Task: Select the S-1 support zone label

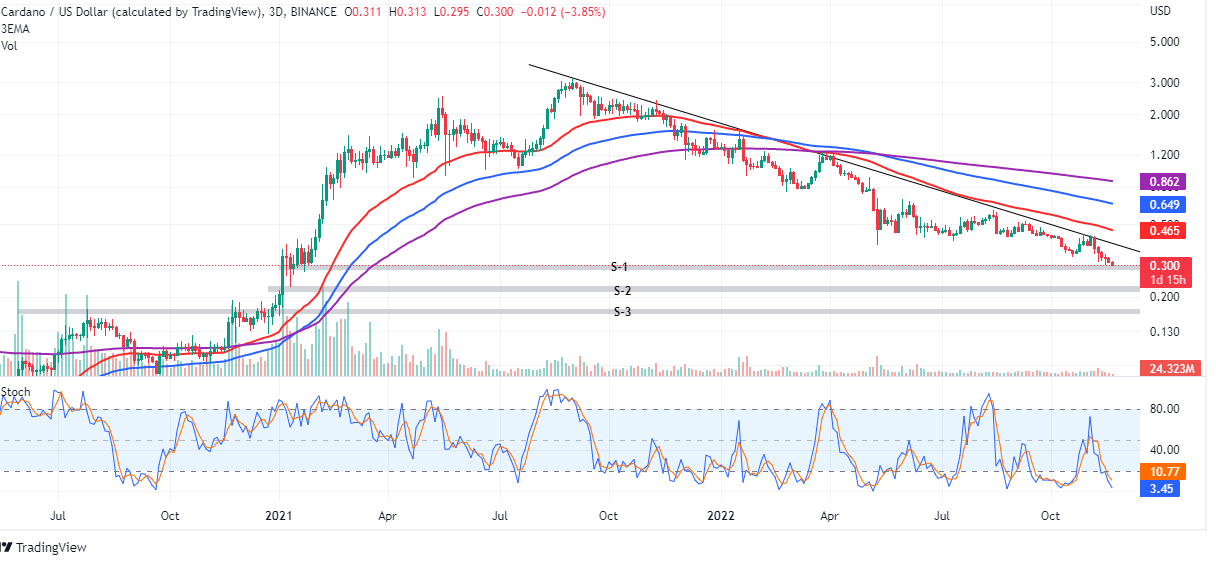Action: coord(620,267)
